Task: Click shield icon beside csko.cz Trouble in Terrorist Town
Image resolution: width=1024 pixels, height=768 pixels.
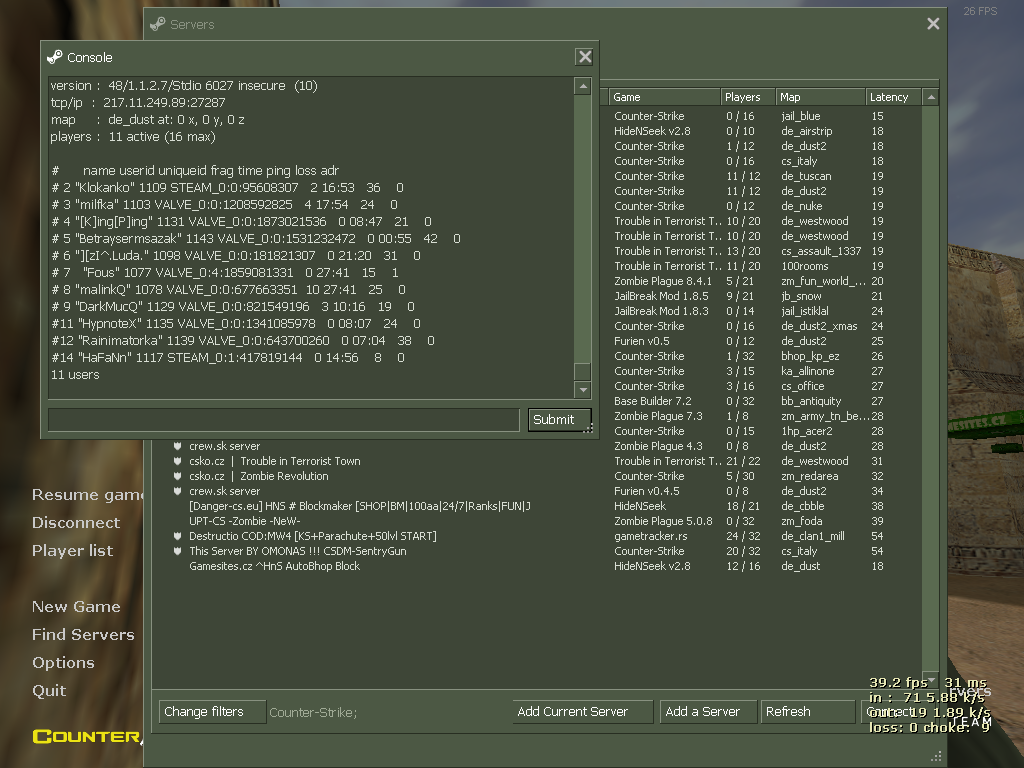Action: coord(178,461)
